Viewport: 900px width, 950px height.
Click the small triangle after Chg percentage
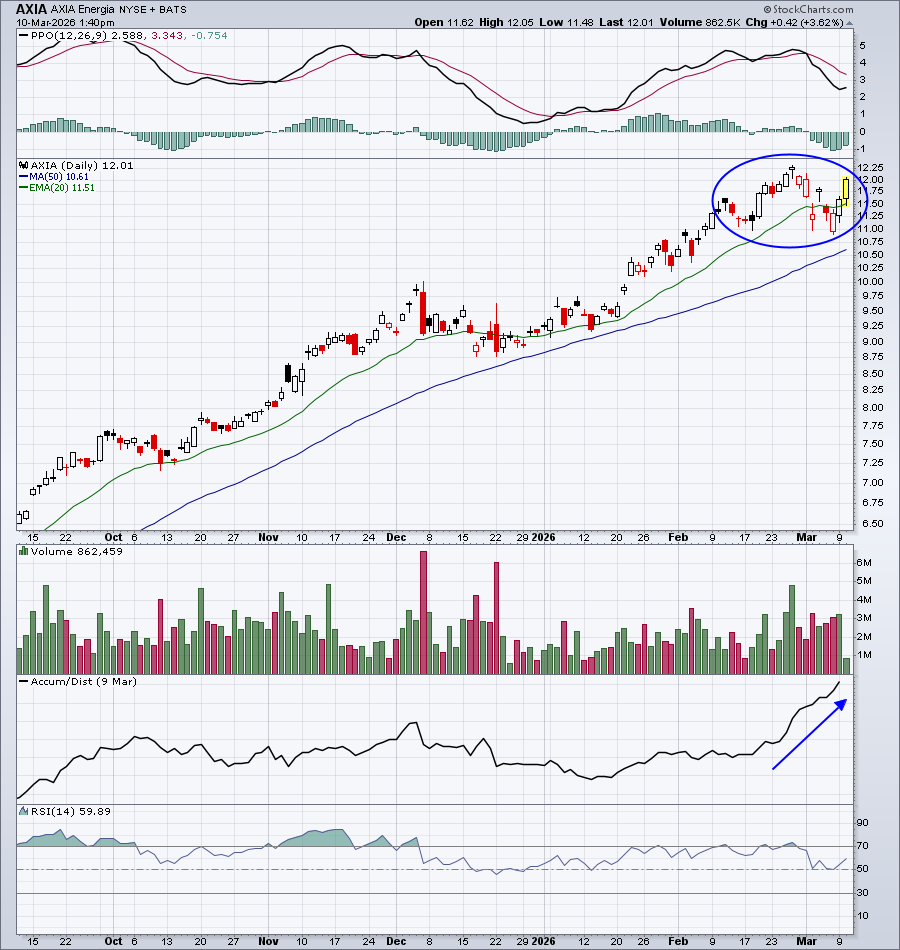[x=849, y=23]
